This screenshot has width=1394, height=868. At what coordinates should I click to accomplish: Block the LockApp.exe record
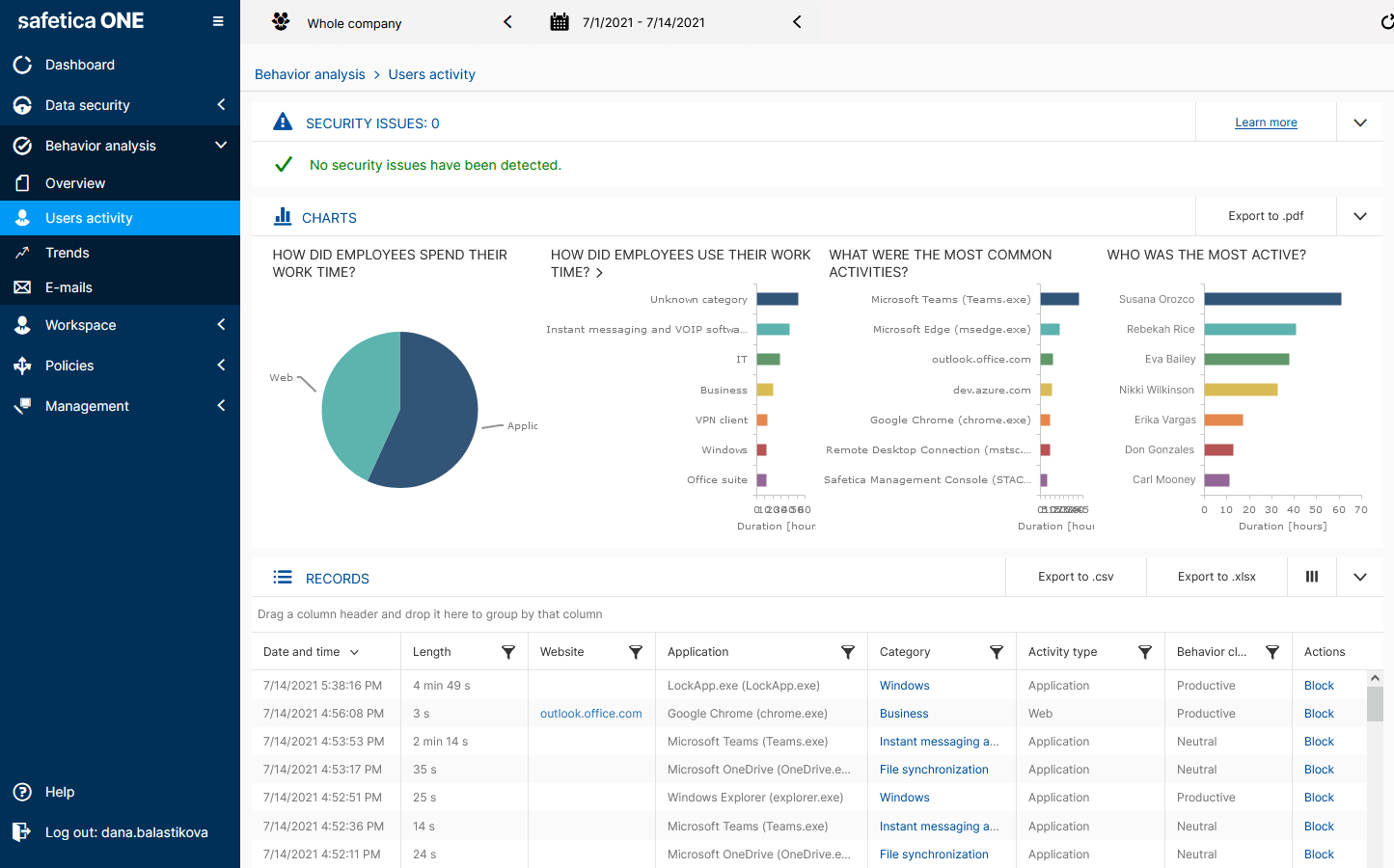point(1319,686)
